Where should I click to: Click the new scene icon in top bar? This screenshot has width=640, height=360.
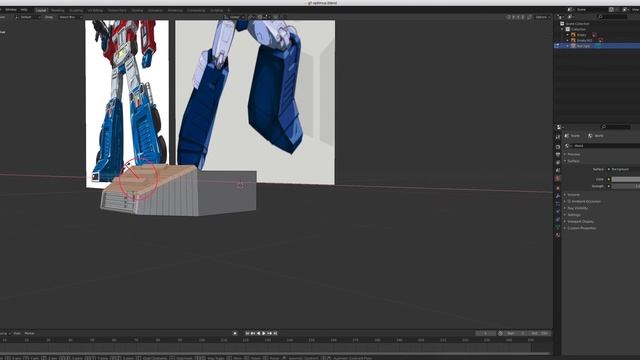click(x=611, y=9)
